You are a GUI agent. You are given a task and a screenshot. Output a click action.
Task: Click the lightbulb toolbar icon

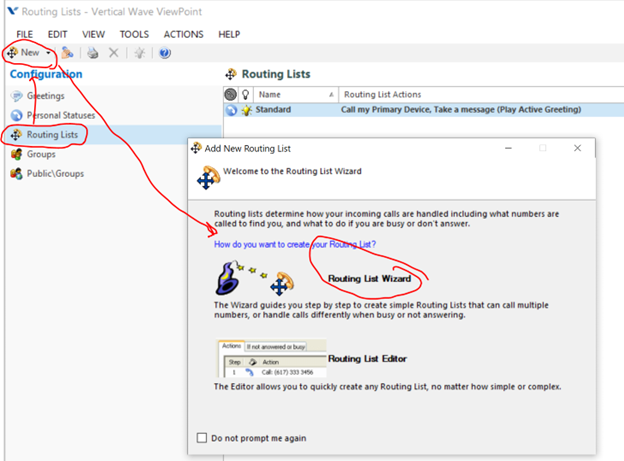[x=140, y=52]
